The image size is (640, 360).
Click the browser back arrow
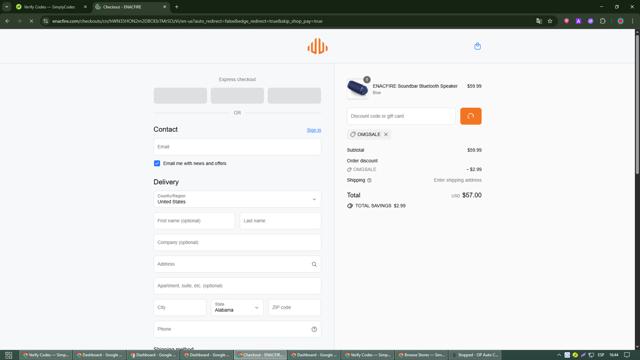tap(7, 21)
